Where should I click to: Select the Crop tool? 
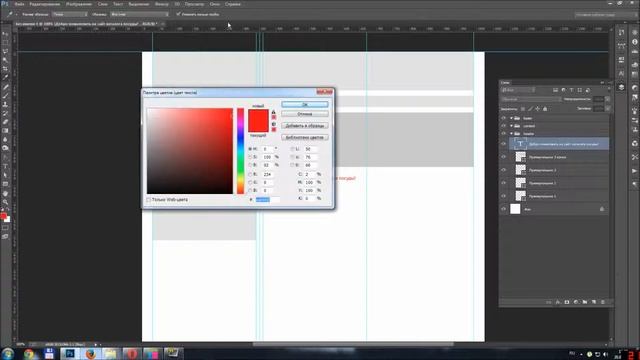click(5, 69)
